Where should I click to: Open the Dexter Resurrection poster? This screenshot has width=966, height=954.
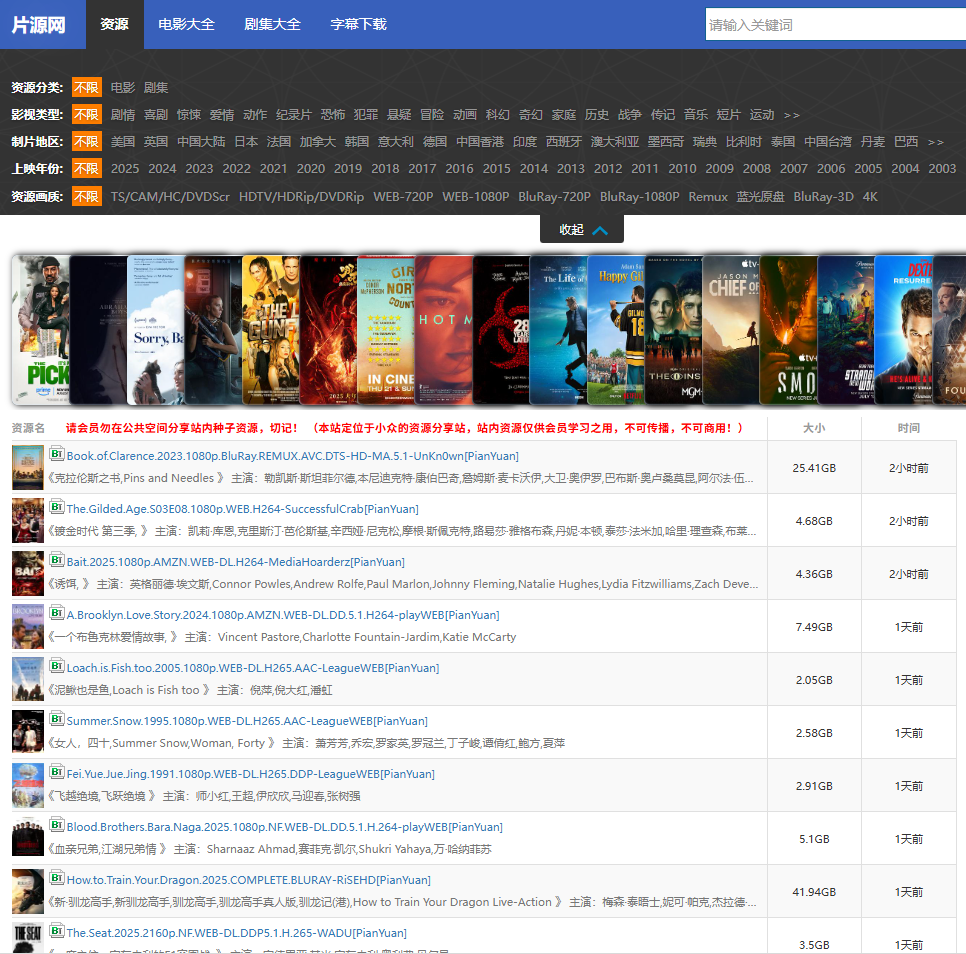[903, 330]
